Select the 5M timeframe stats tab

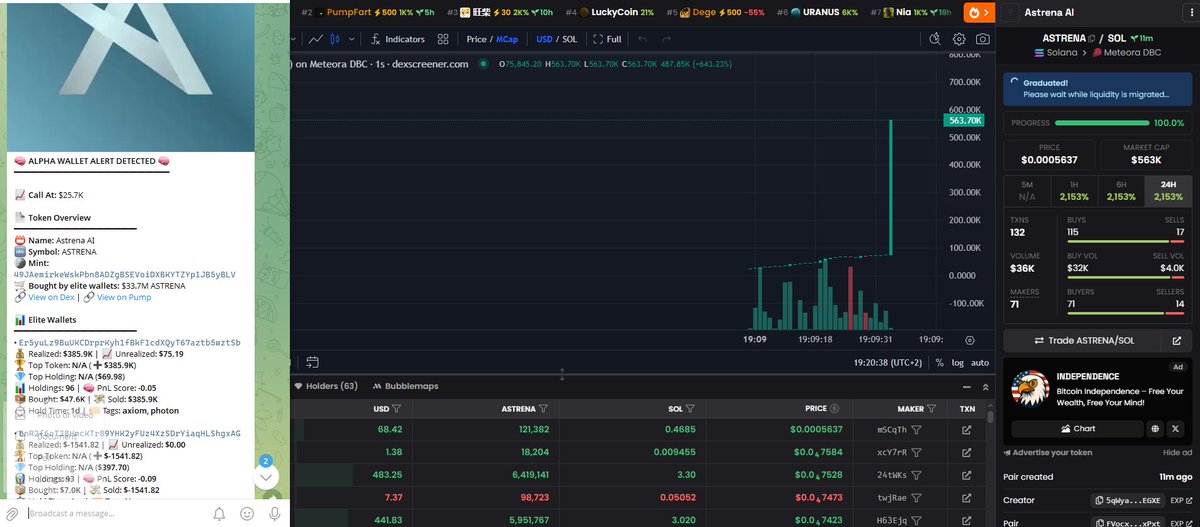coord(1027,190)
